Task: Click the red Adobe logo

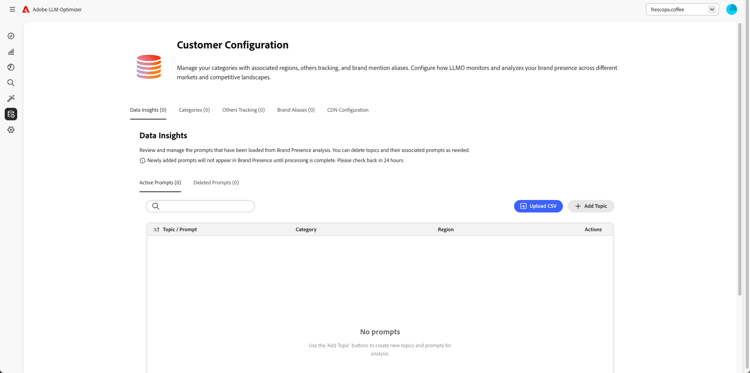Action: (x=26, y=10)
